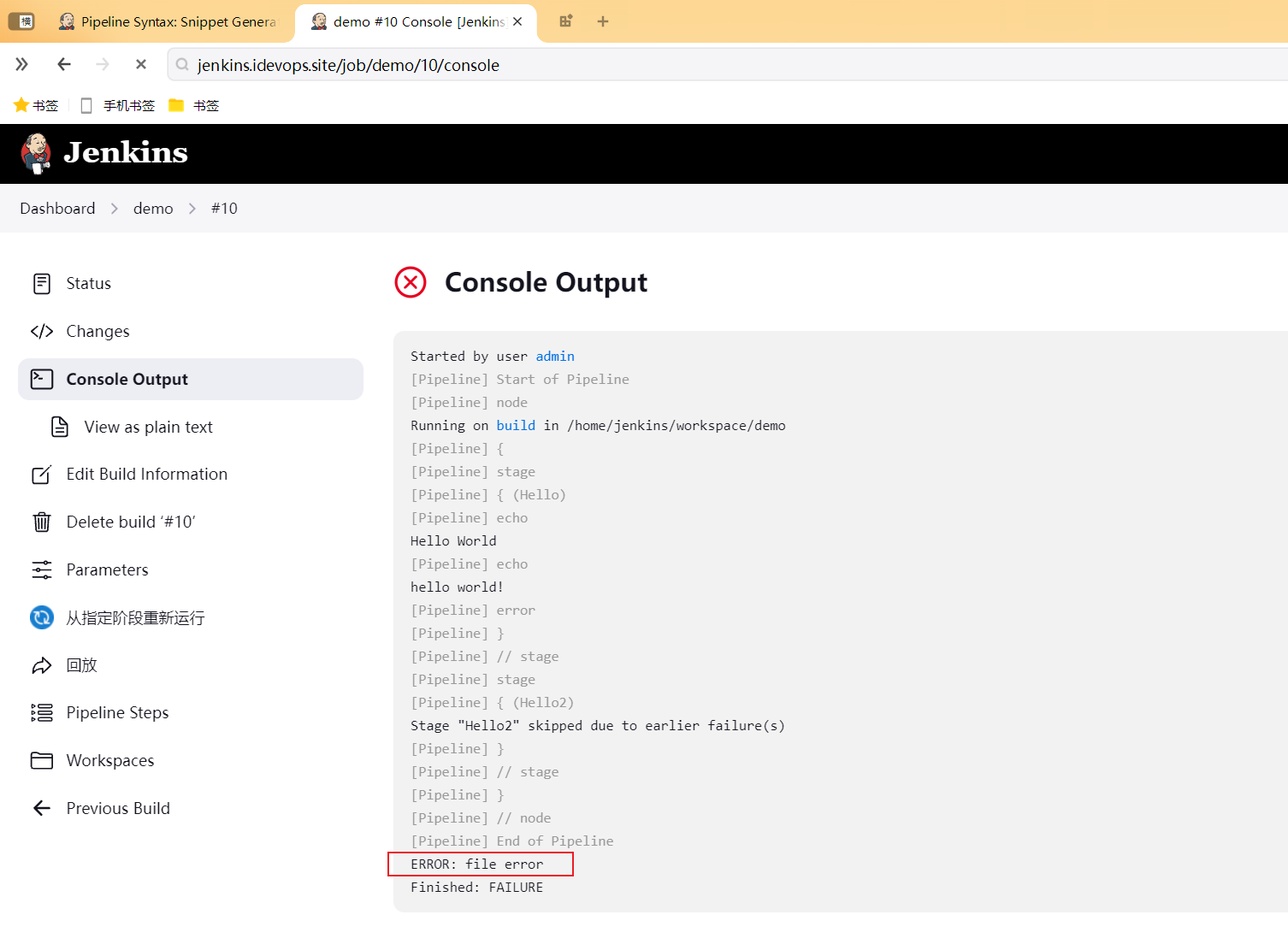Click the '[Pipeline] { (Hello)' console line
The width and height of the screenshot is (1288, 950).
(487, 495)
